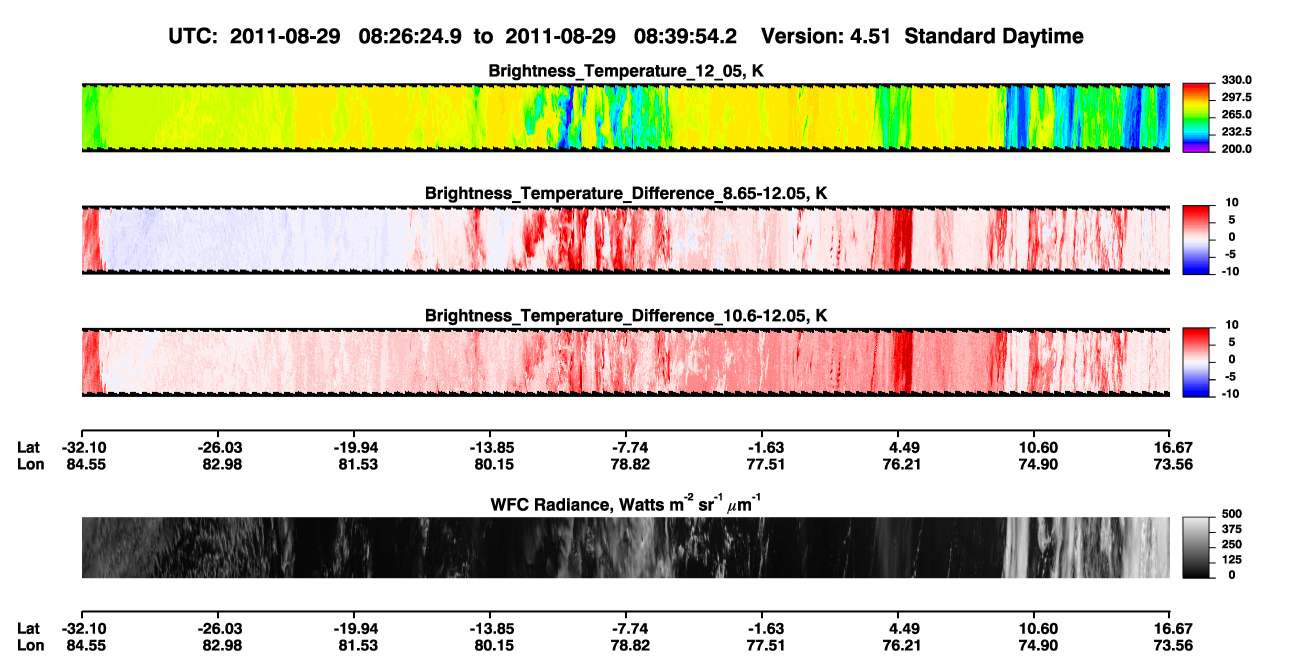1300x667 pixels.
Task: Click the title 'Brightness_Temperature_12_05, K'
Action: click(x=626, y=71)
